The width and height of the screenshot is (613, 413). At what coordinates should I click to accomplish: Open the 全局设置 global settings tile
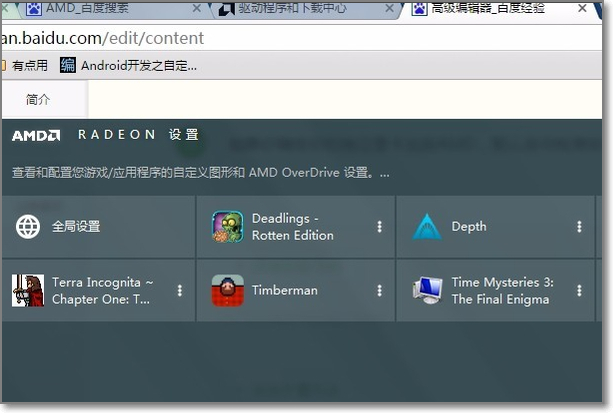coord(99,226)
